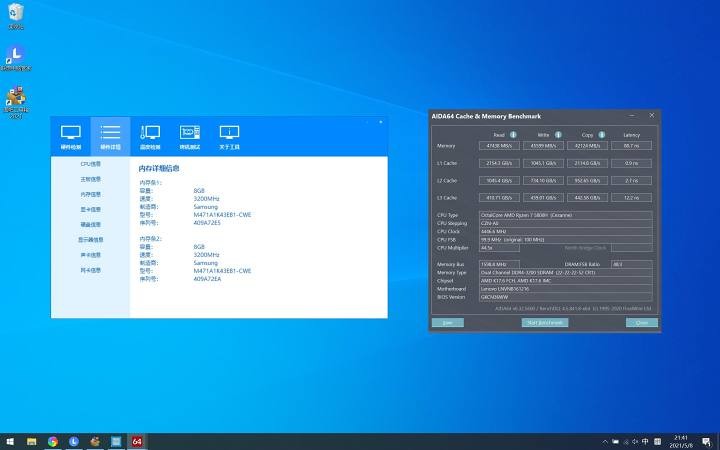Show hidden system tray icons
This screenshot has height=450, width=720.
605,442
